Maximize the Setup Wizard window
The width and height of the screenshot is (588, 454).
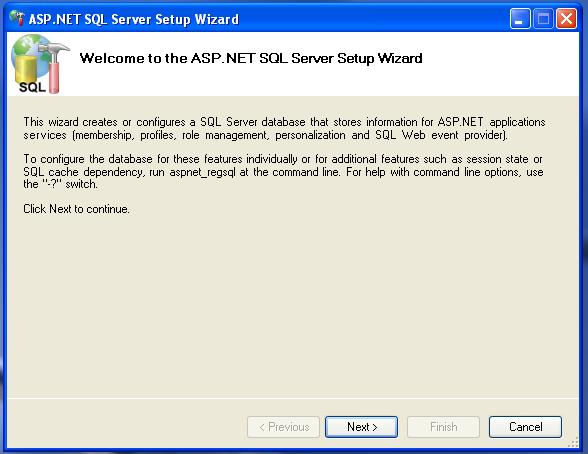coord(543,18)
